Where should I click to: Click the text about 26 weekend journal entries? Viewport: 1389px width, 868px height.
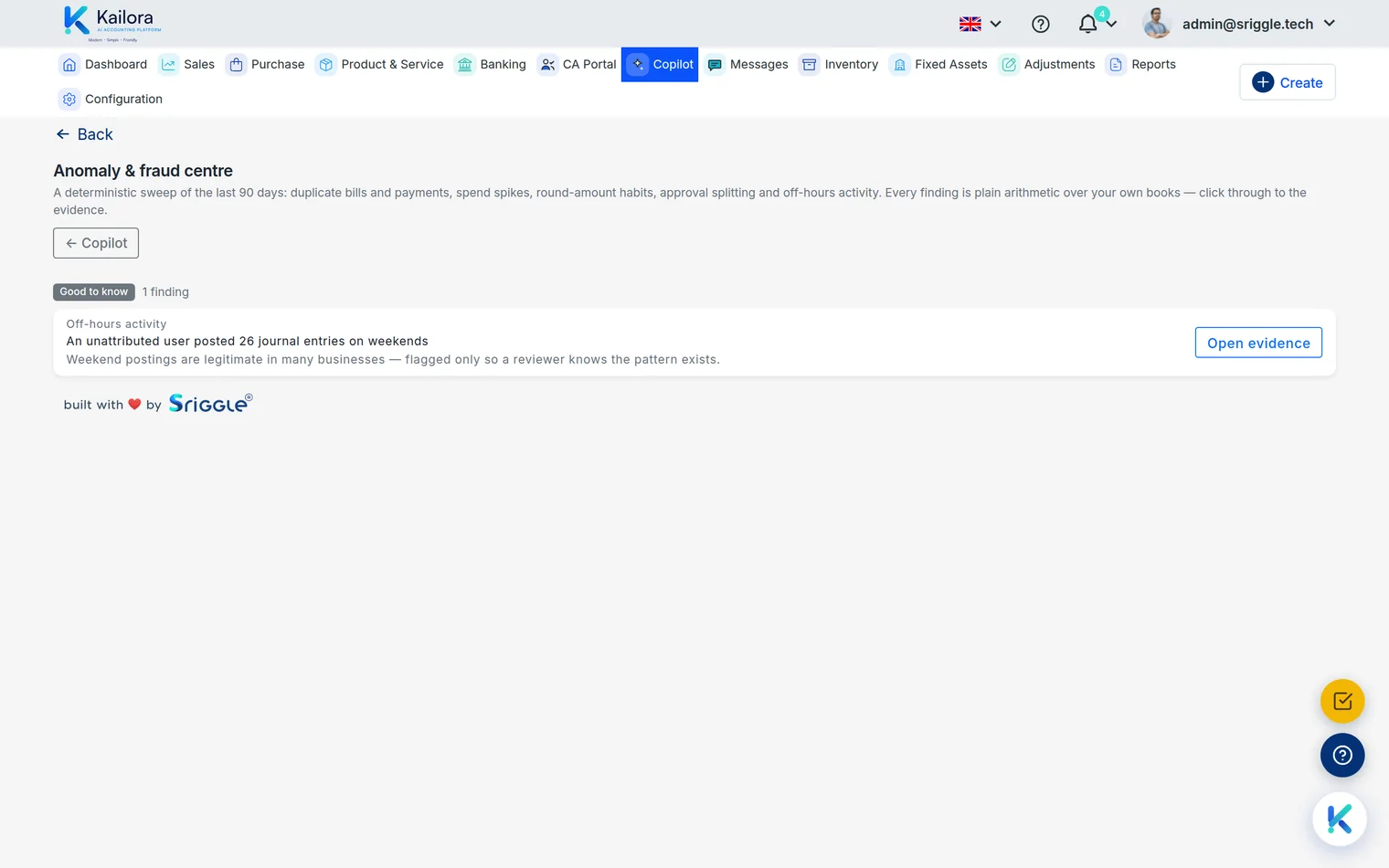click(247, 342)
